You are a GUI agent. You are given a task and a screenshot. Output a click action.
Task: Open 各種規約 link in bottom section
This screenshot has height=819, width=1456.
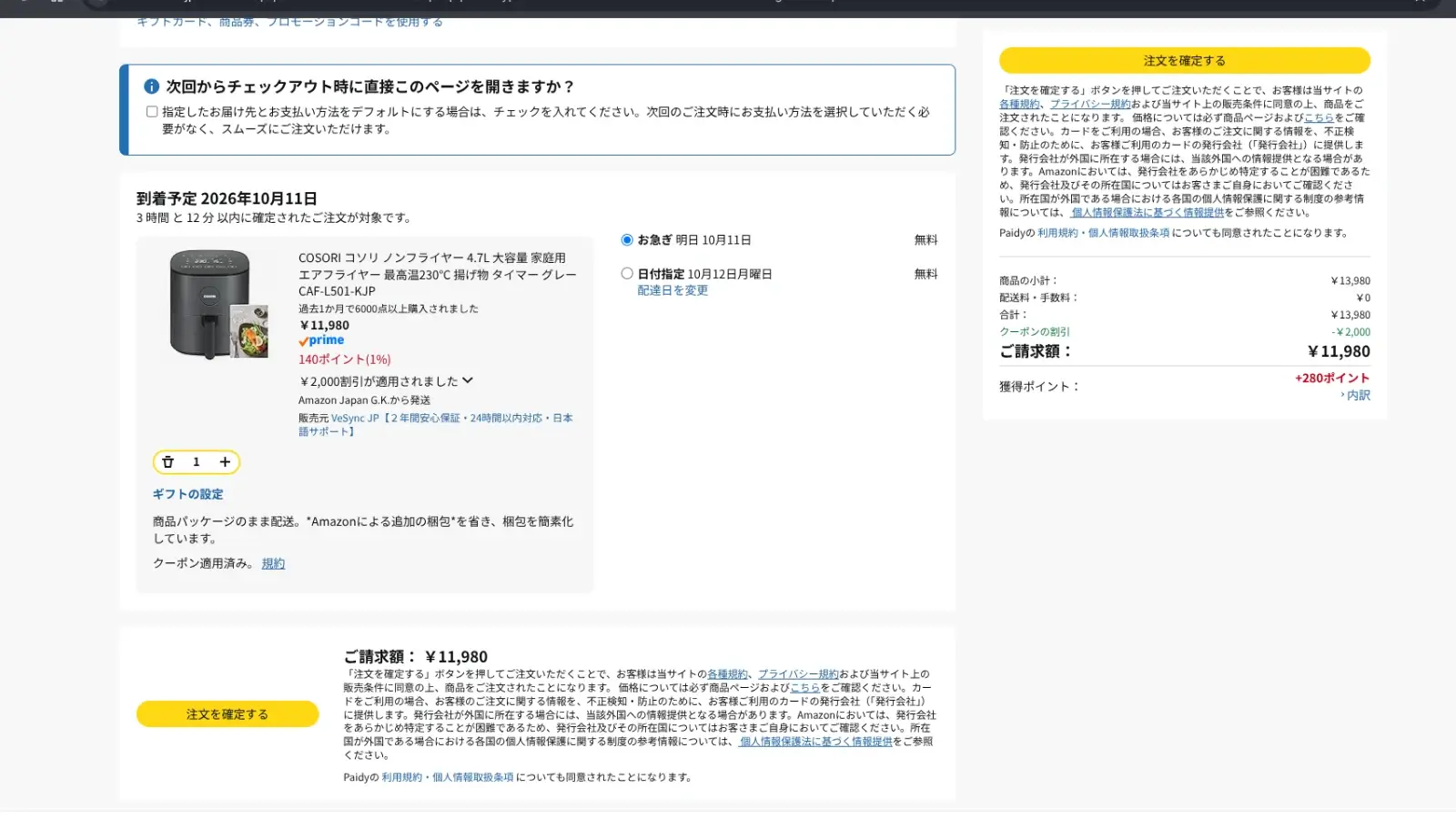tap(727, 675)
